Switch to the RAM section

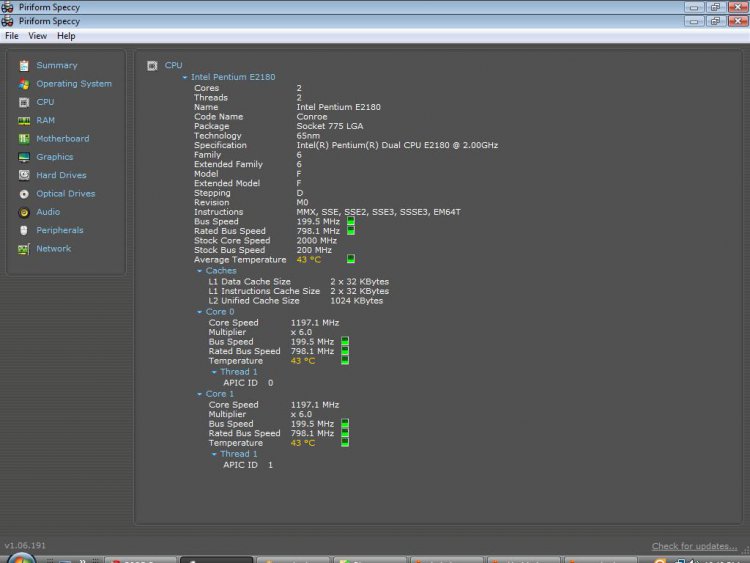click(45, 121)
